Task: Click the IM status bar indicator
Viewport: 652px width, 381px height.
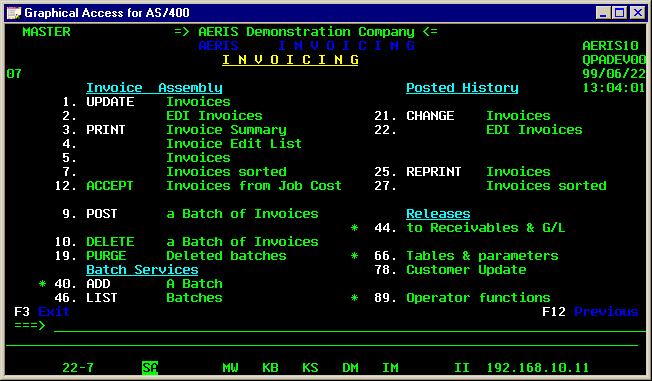Action: 390,368
